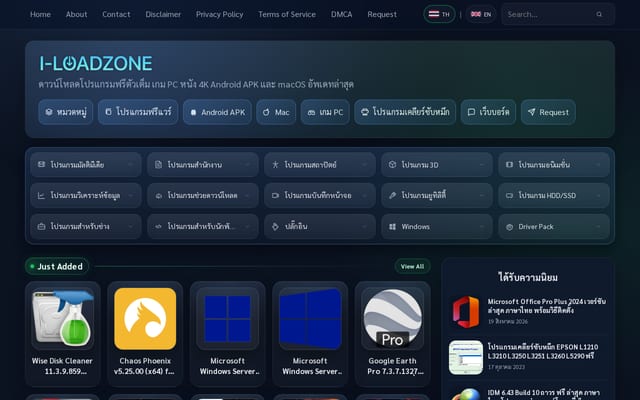
Task: Open Mac section via the apple icon
Action: [x=266, y=112]
